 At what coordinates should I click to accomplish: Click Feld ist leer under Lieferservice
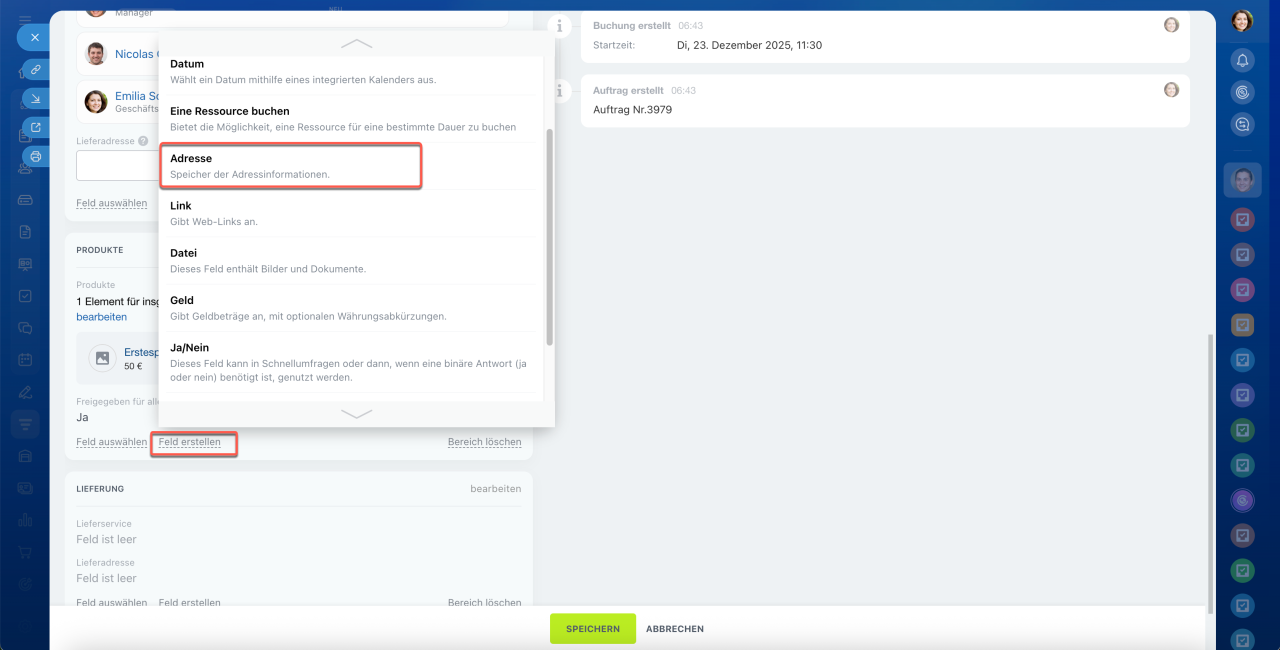[x=107, y=539]
